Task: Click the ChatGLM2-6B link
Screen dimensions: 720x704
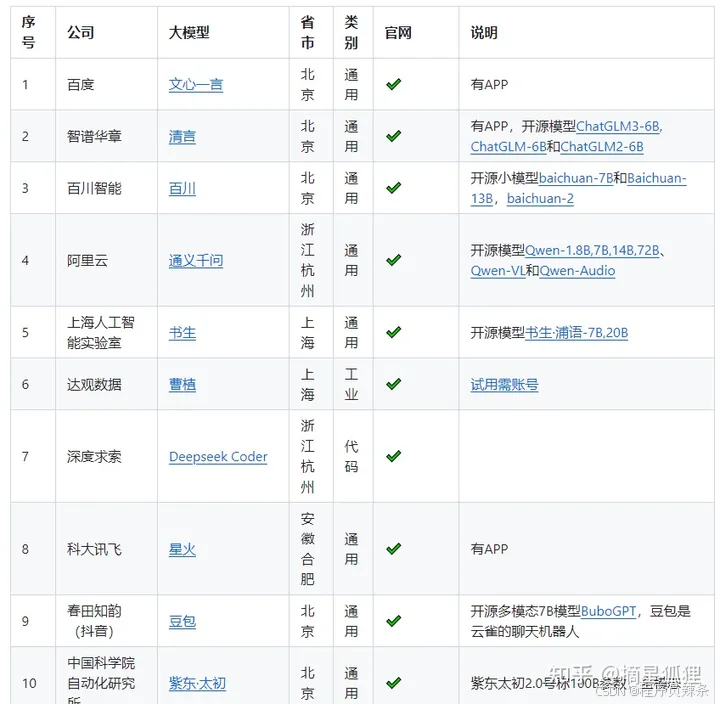Action: (x=602, y=147)
